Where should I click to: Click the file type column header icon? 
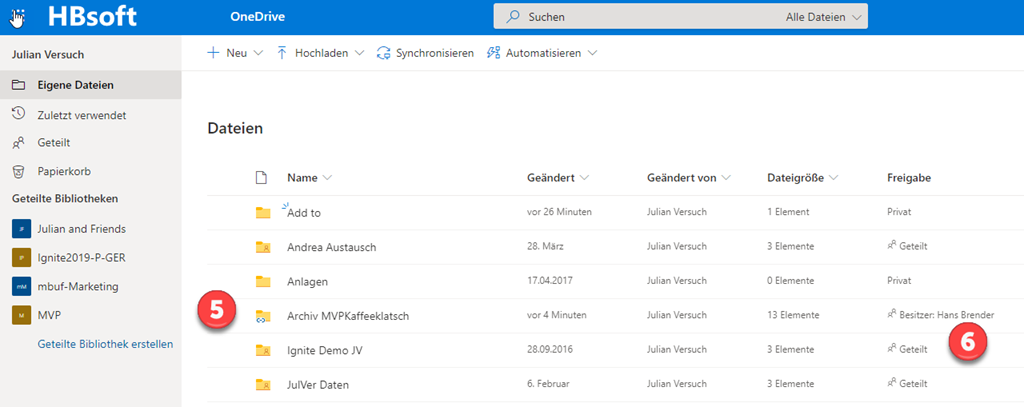(262, 178)
